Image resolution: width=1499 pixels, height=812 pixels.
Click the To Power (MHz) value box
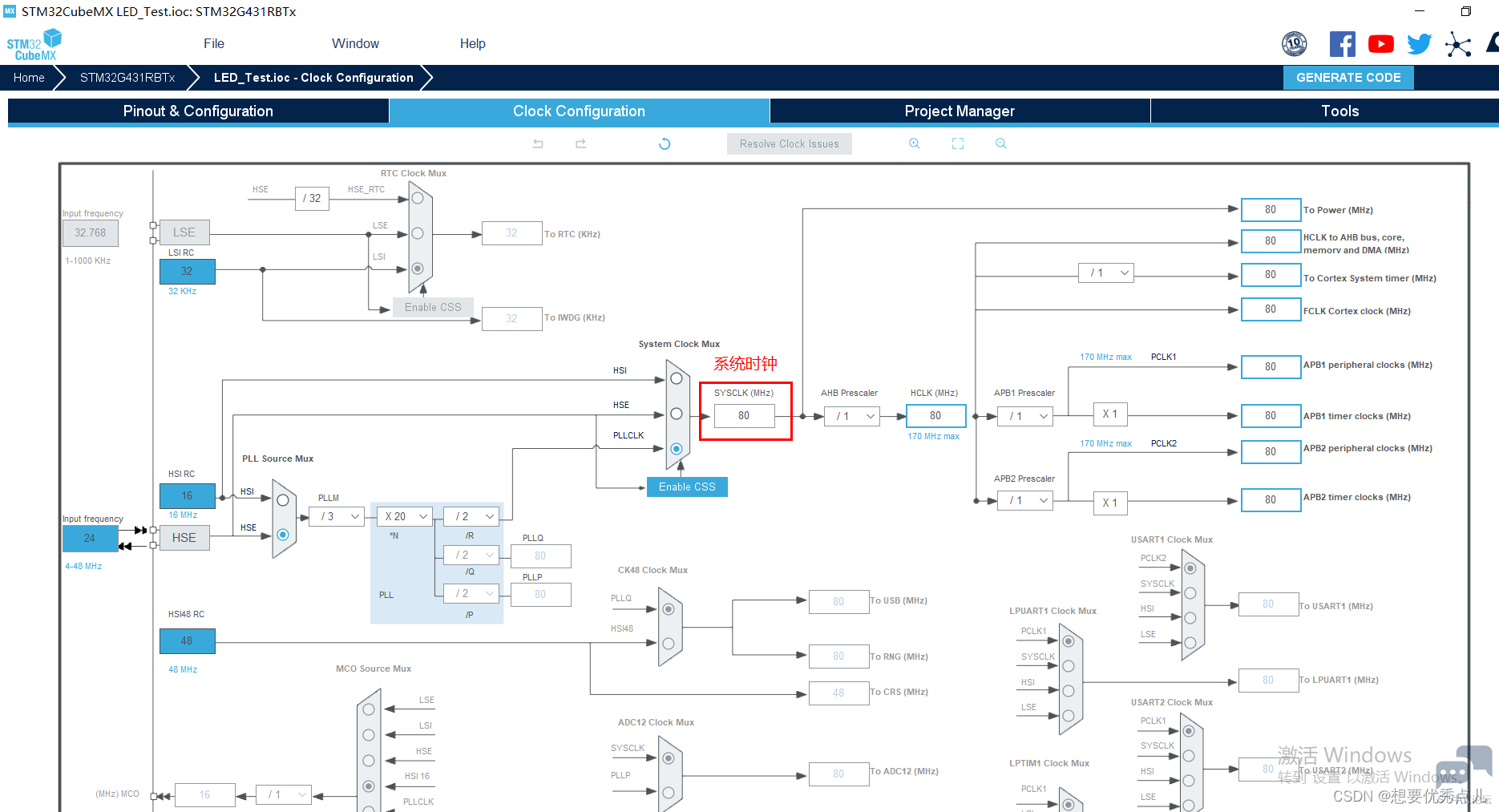click(1271, 210)
